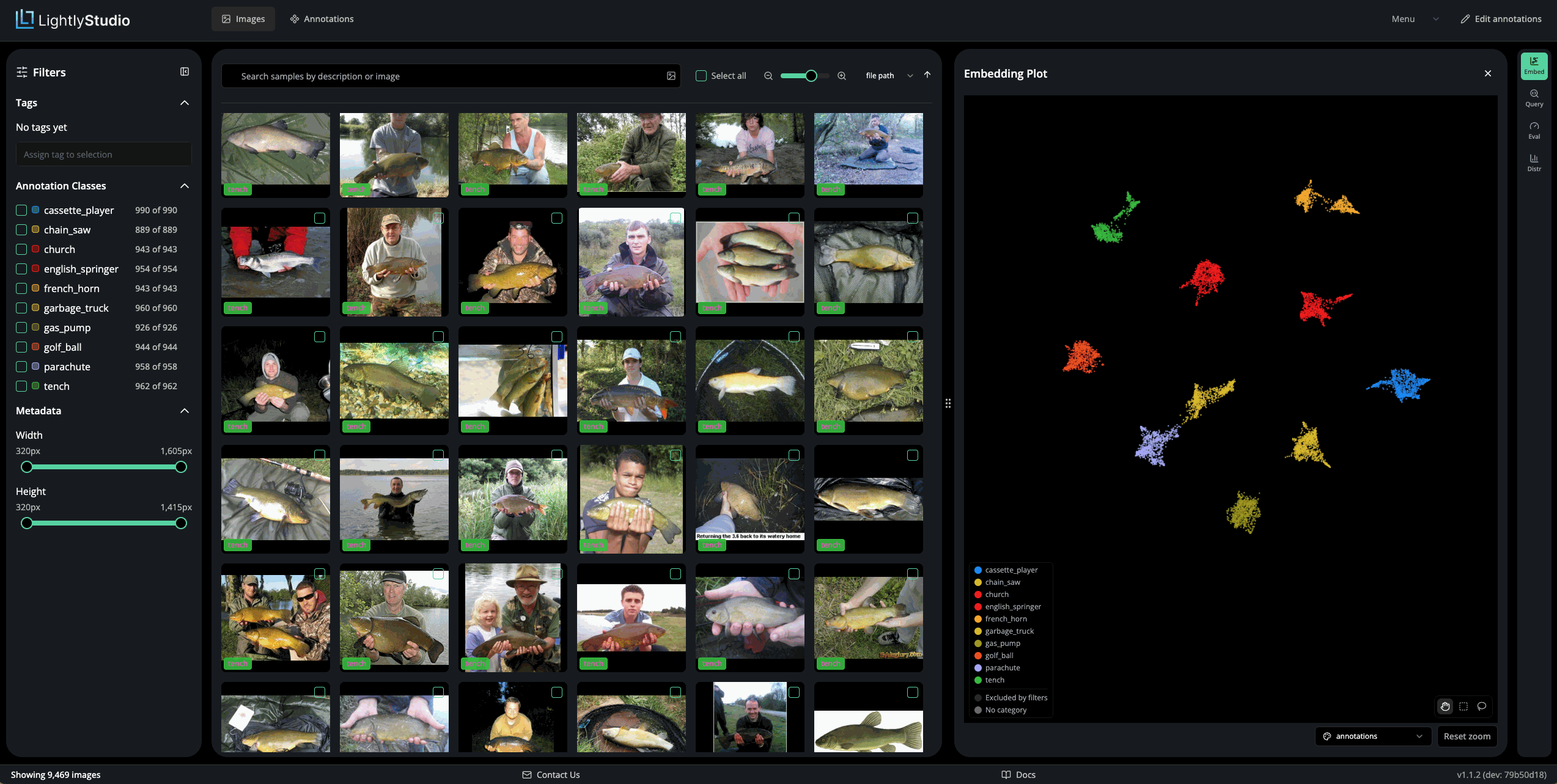Select the rectangle selection tool in plot
The width and height of the screenshot is (1557, 784).
coord(1463,706)
